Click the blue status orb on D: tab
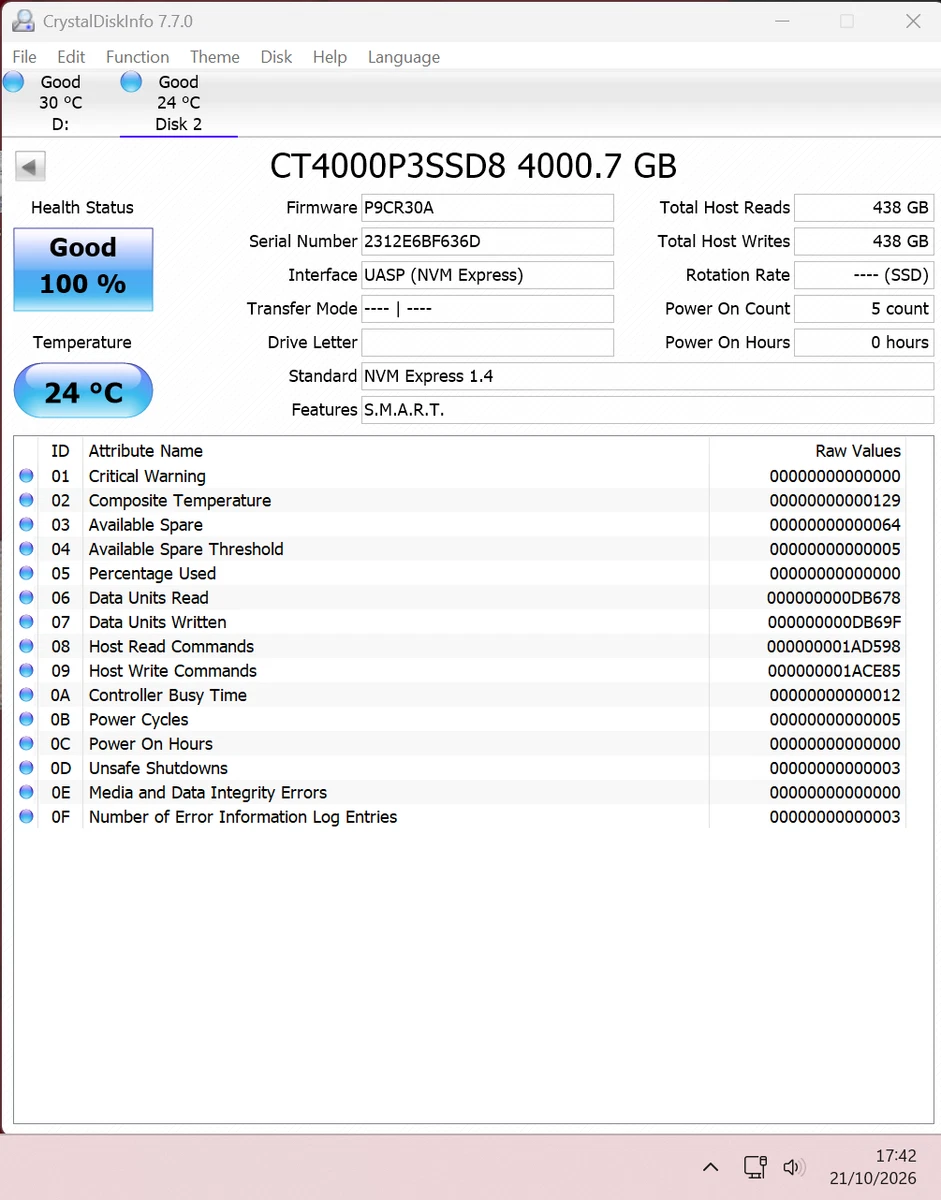The height and width of the screenshot is (1200, 941). tap(13, 82)
